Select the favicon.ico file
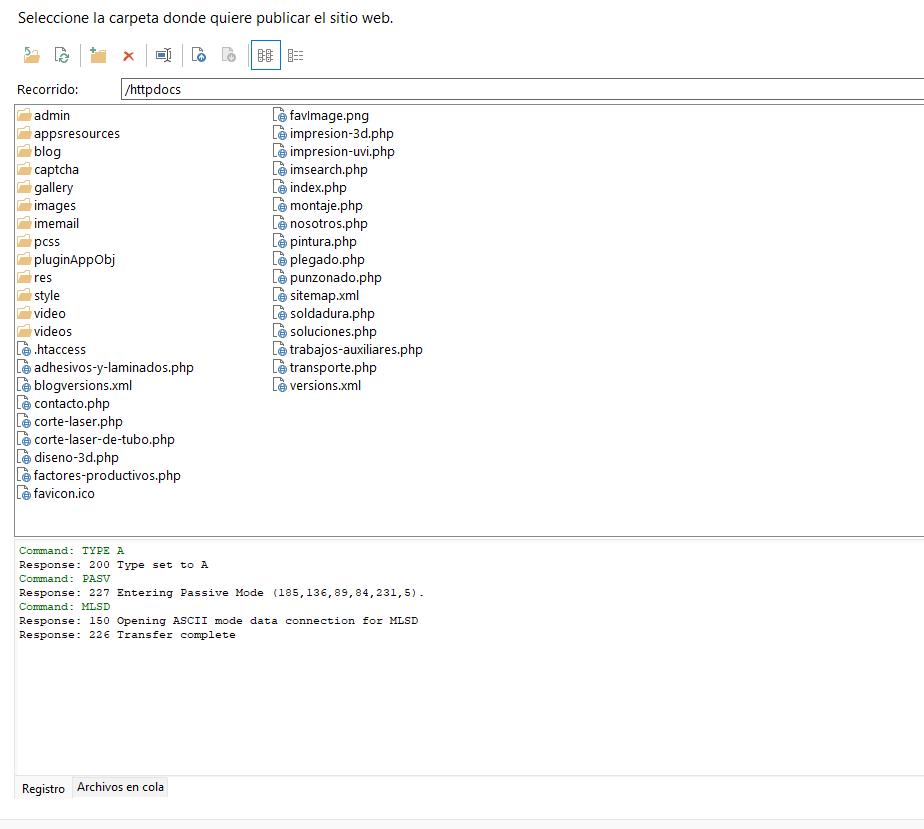The width and height of the screenshot is (924, 829). click(64, 494)
